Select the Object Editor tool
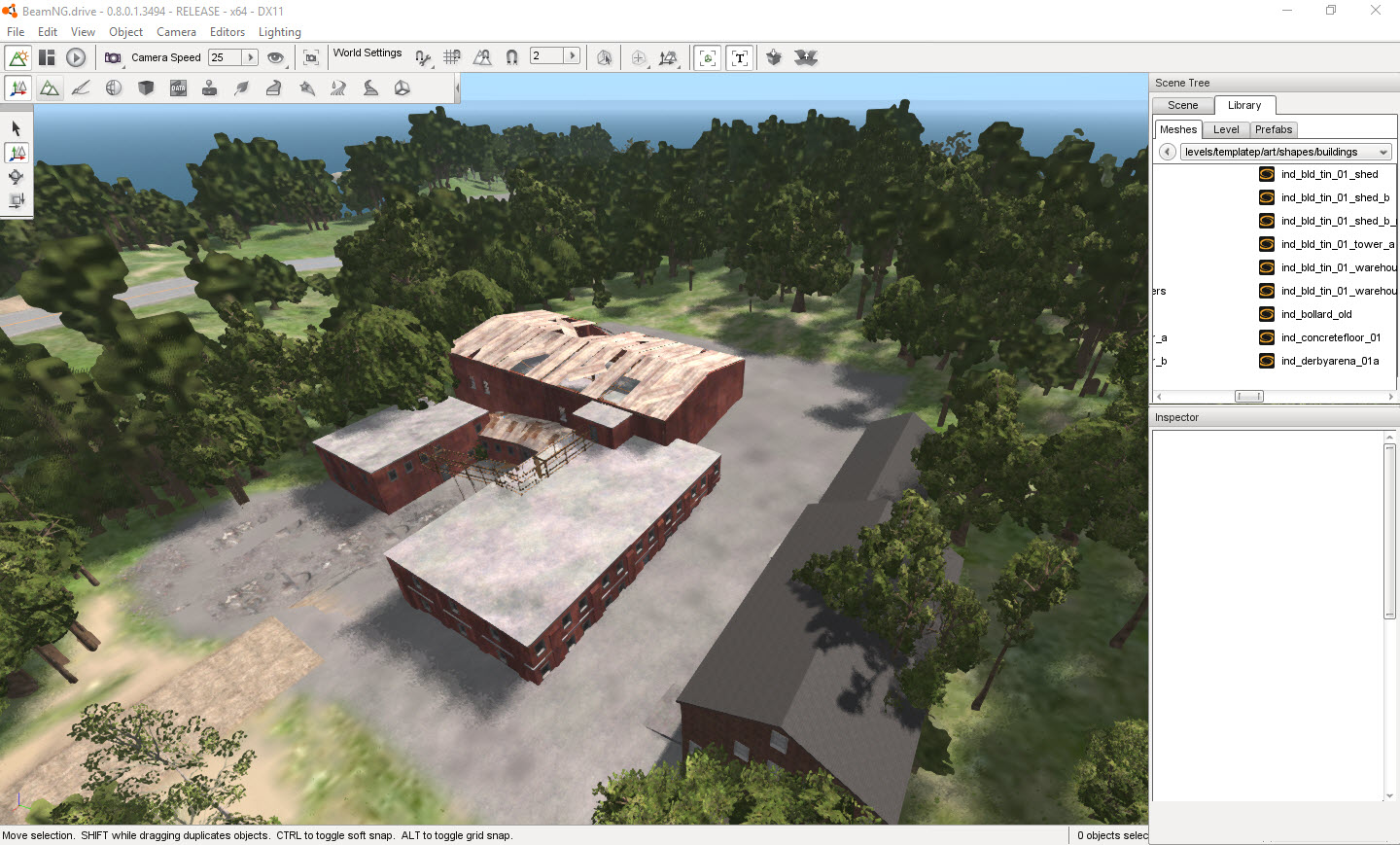The height and width of the screenshot is (845, 1400). [x=18, y=88]
